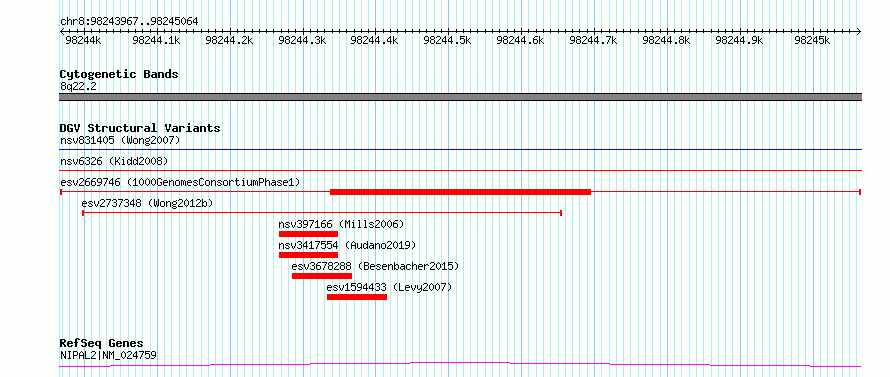Click the esv1594433 (Levy2007) text label
This screenshot has height=377, width=890.
389,287
